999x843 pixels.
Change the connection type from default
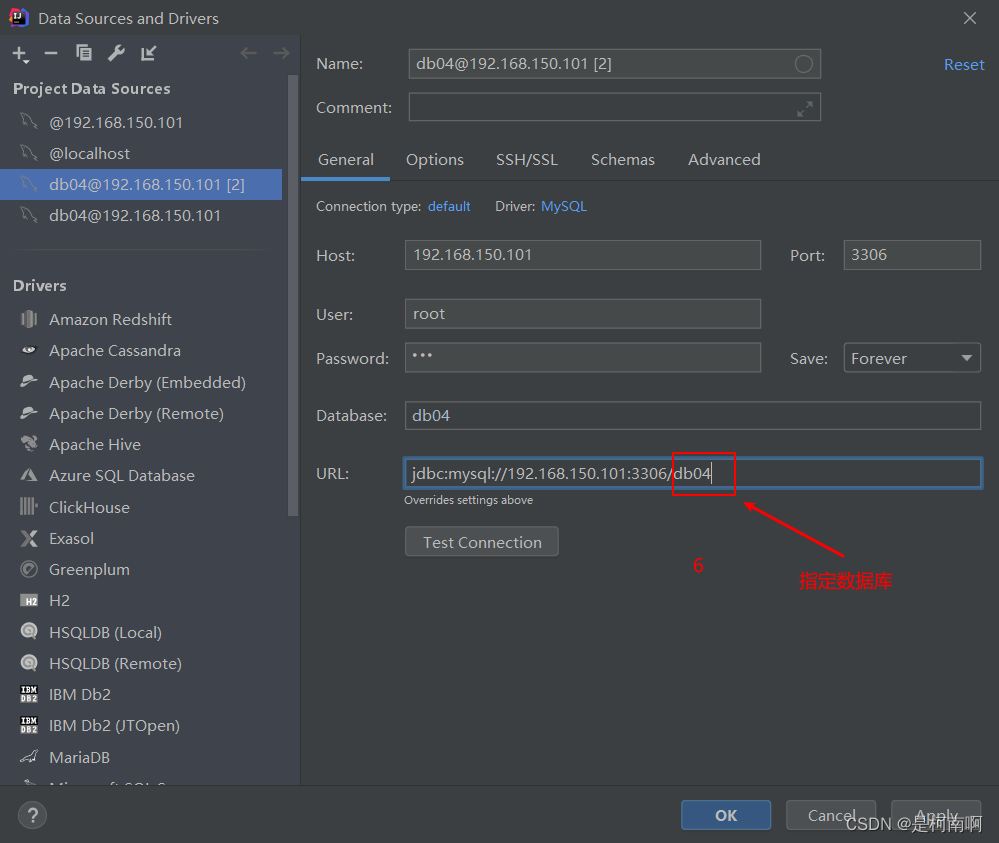(x=449, y=206)
